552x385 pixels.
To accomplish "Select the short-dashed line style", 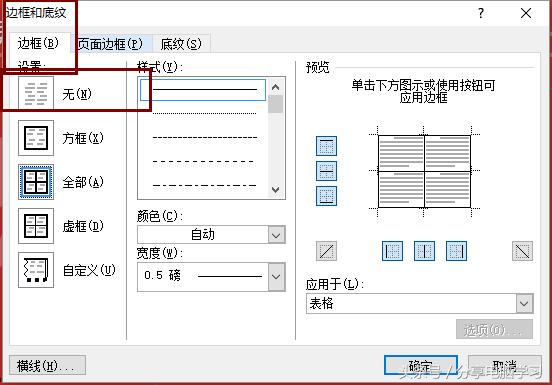I will point(205,138).
